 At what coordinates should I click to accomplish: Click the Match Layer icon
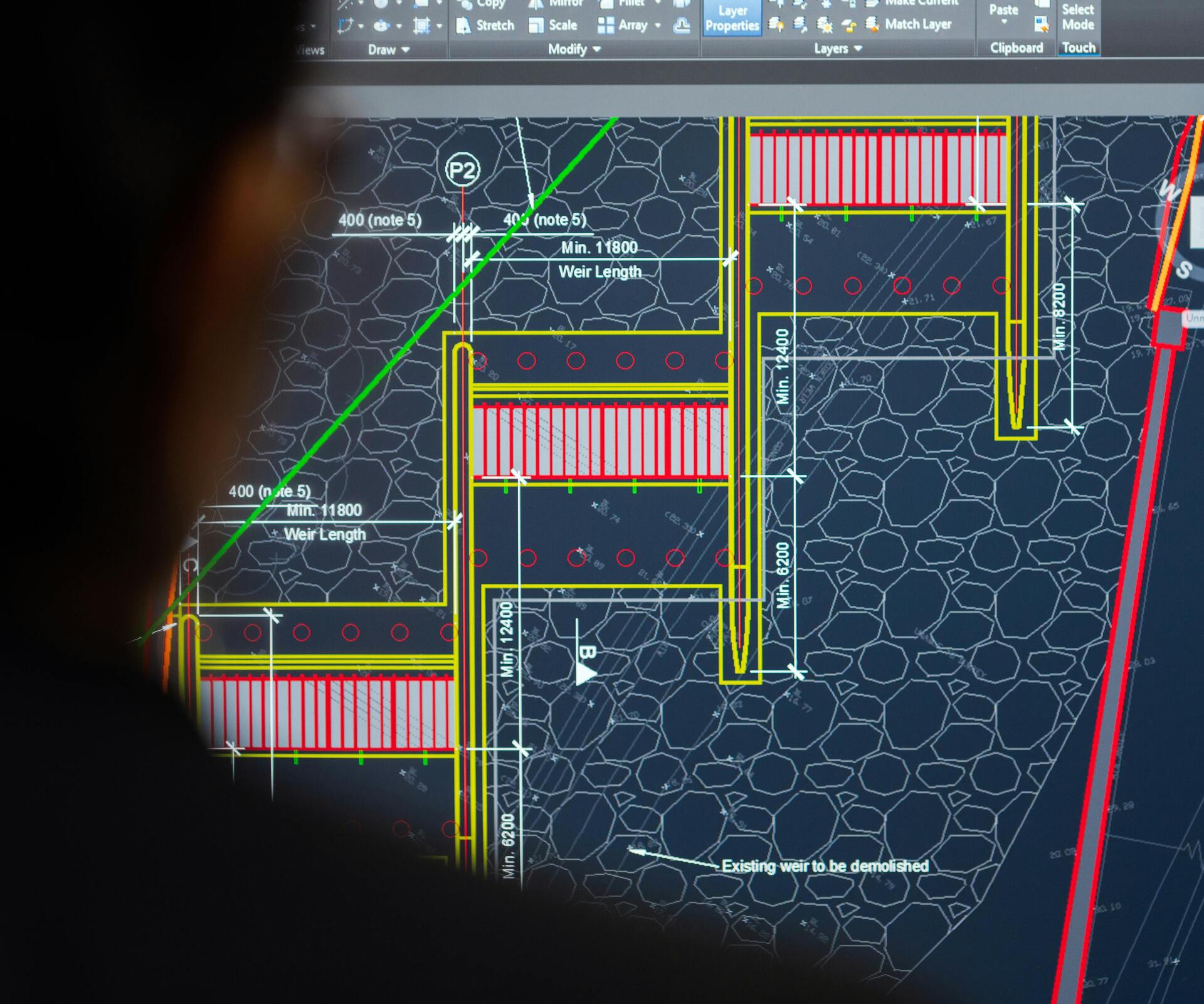pos(872,24)
